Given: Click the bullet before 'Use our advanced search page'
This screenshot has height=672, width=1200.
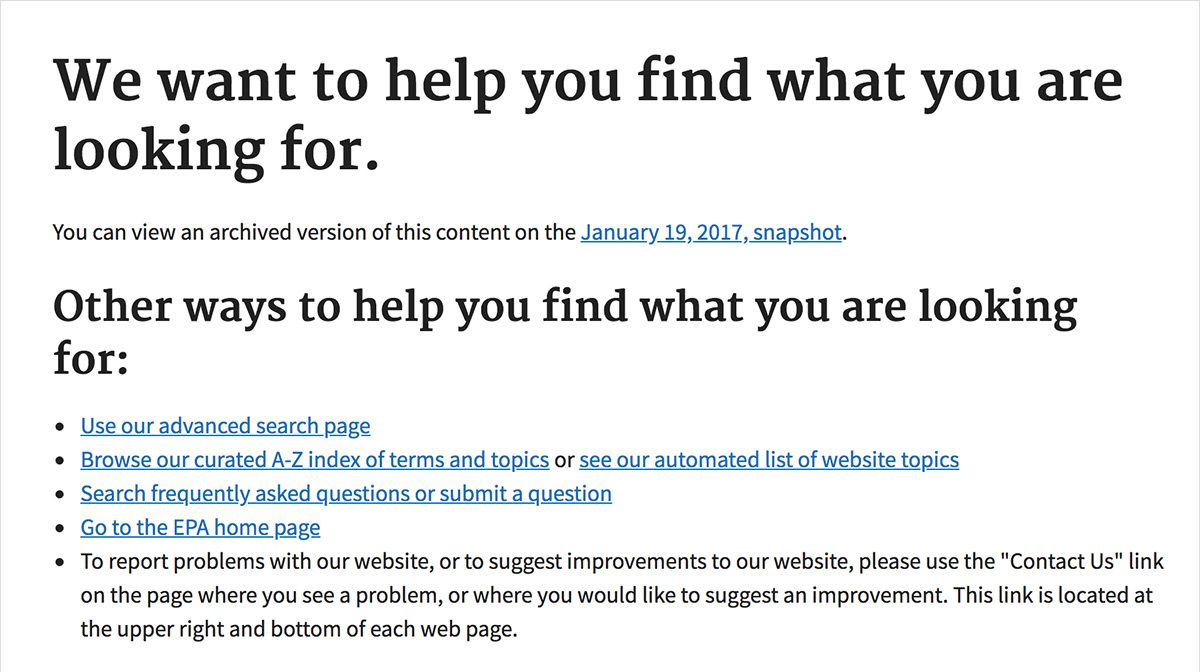Looking at the screenshot, I should point(61,427).
